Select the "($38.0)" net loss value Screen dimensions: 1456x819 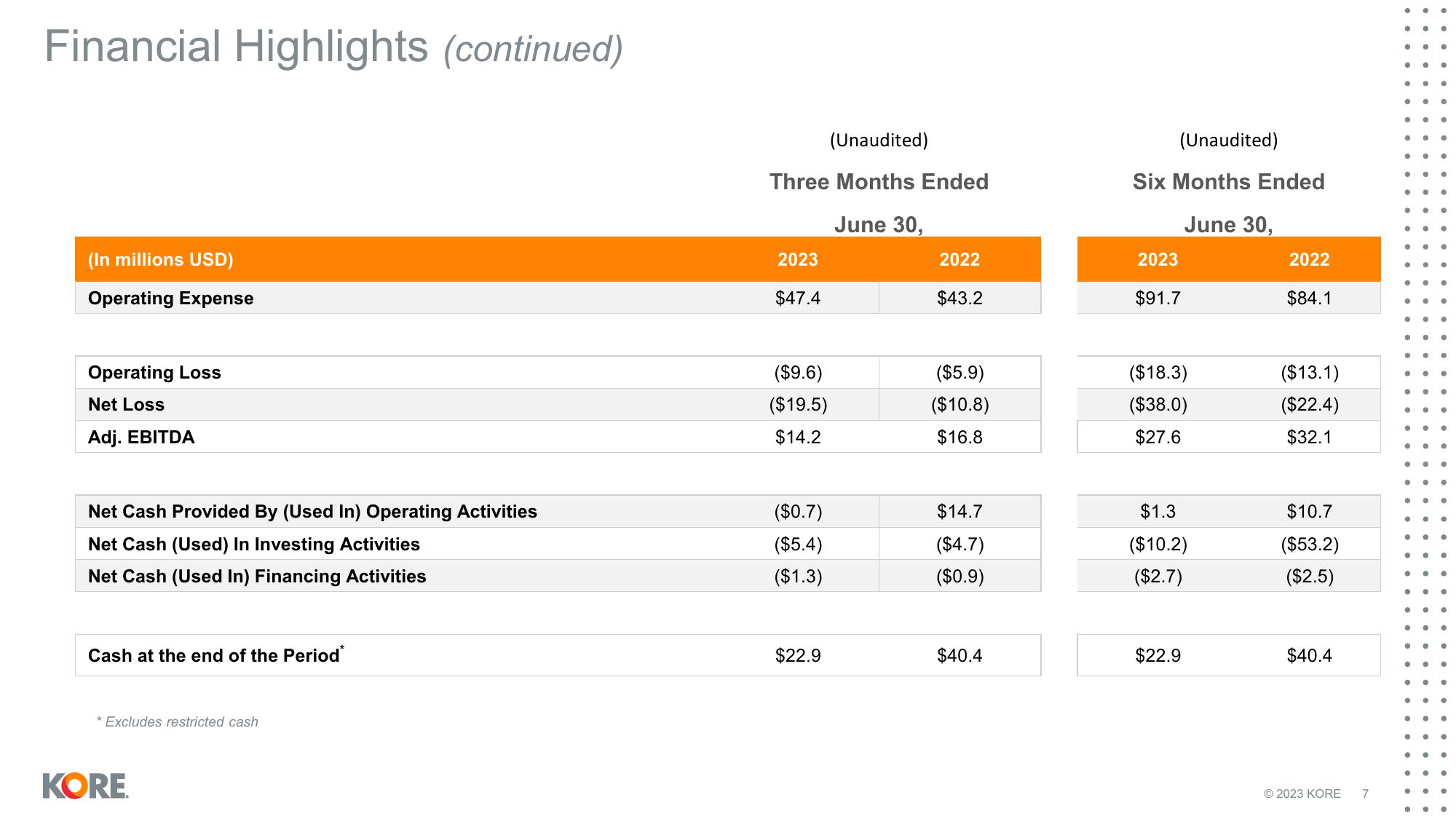[x=1158, y=405]
